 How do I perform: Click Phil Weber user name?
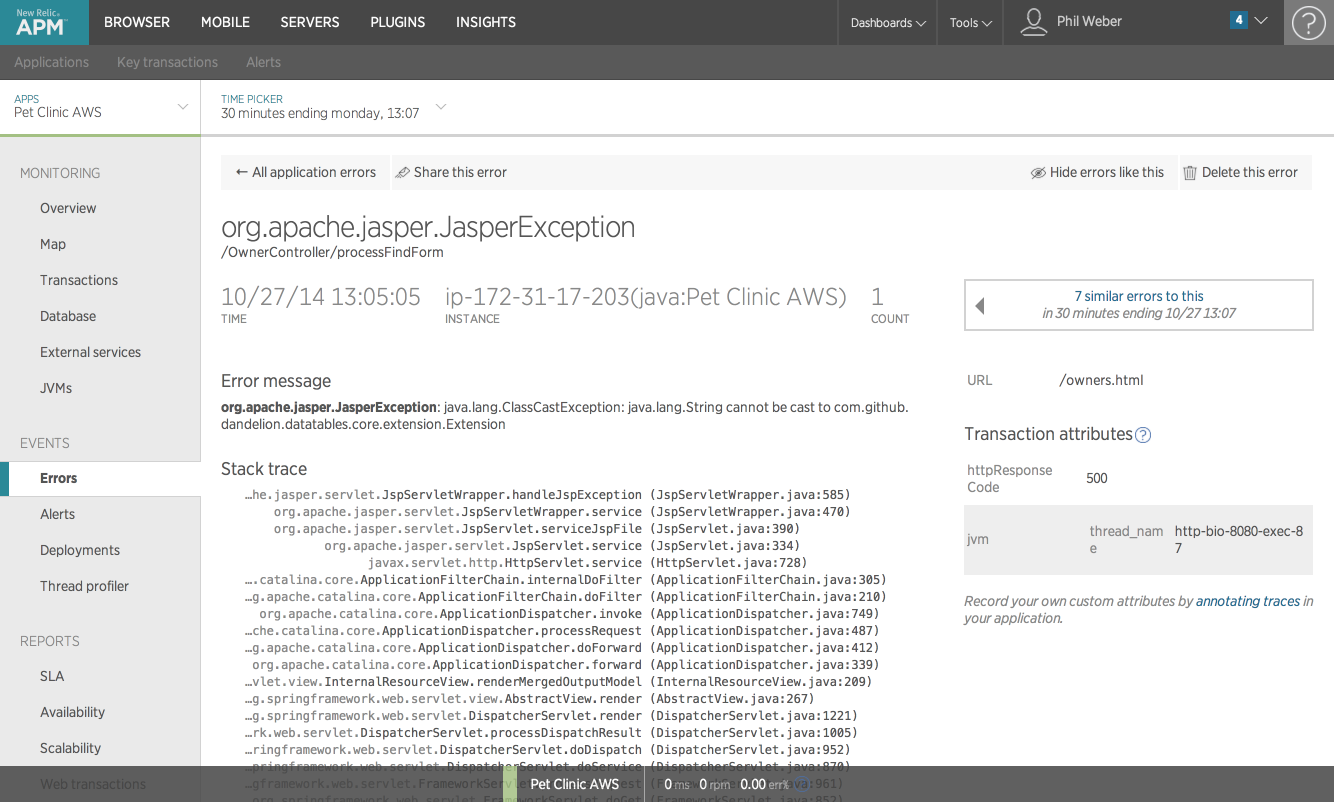(1089, 21)
